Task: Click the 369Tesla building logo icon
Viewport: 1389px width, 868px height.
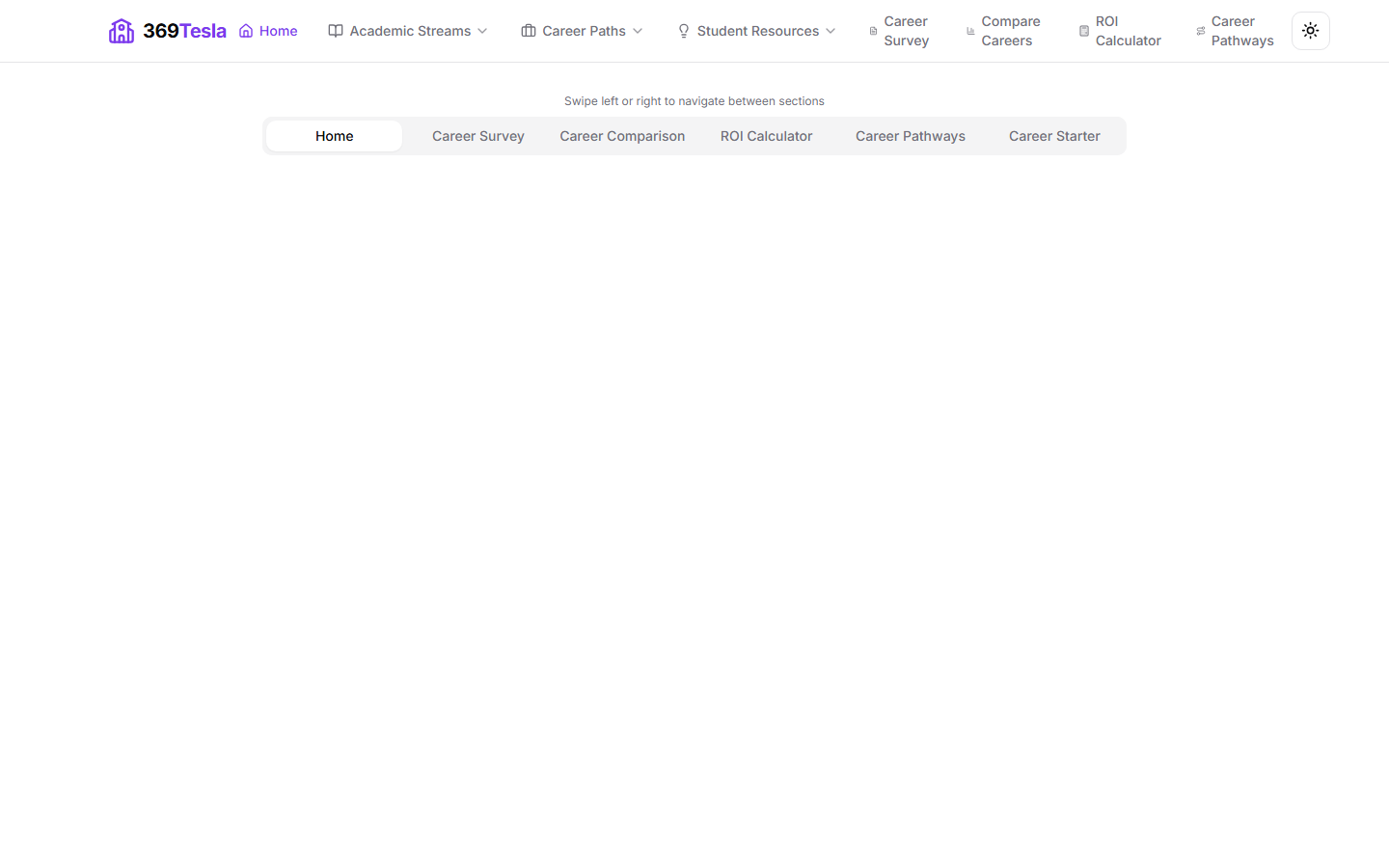Action: tap(122, 31)
